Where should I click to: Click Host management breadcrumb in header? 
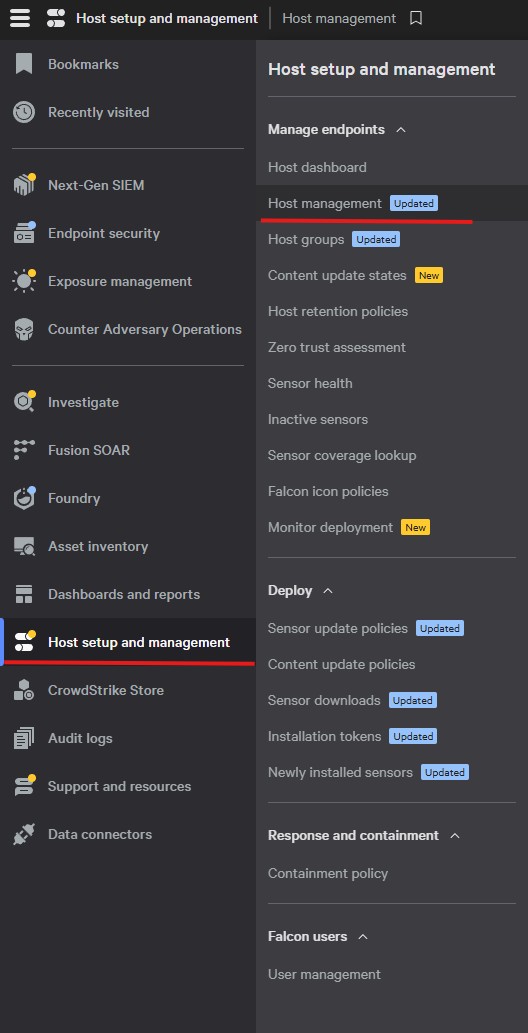[339, 18]
